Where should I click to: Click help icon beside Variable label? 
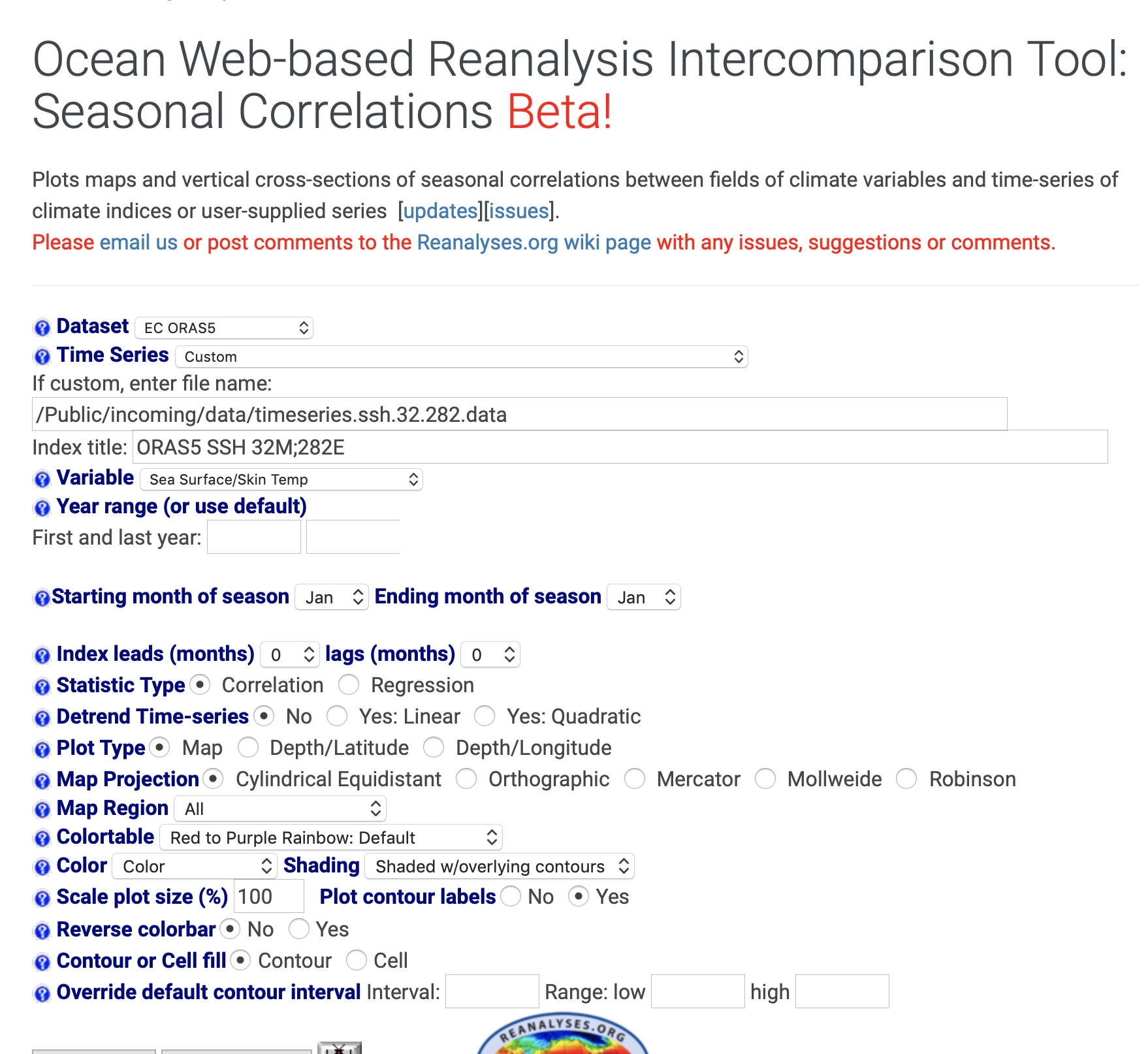click(42, 479)
